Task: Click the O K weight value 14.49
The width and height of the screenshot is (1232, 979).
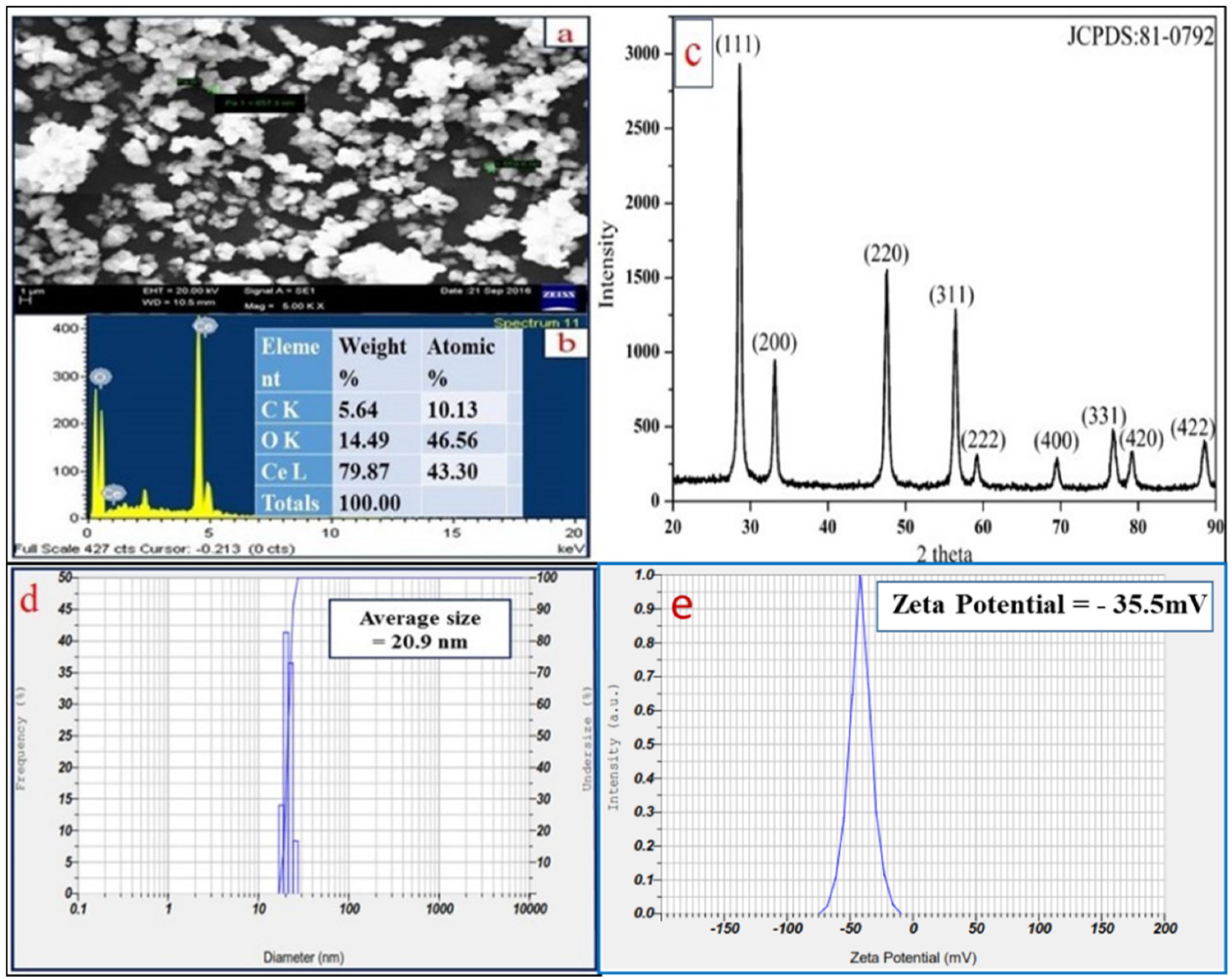Action: (364, 440)
